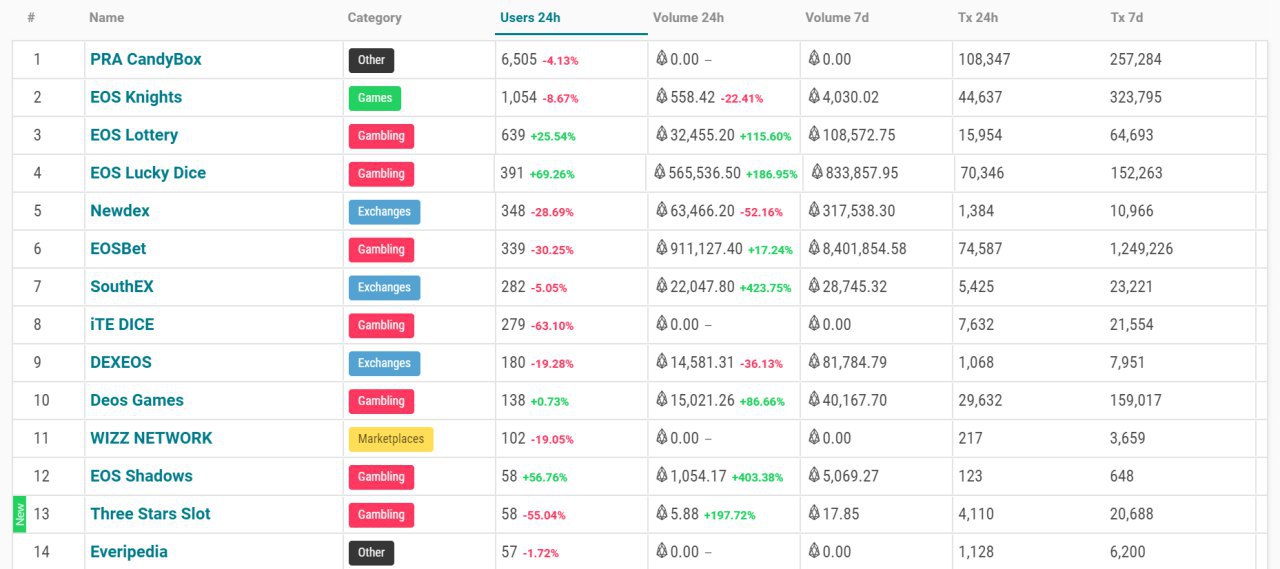
Task: Click Gambling tag on EOS Shadows row
Action: click(381, 477)
